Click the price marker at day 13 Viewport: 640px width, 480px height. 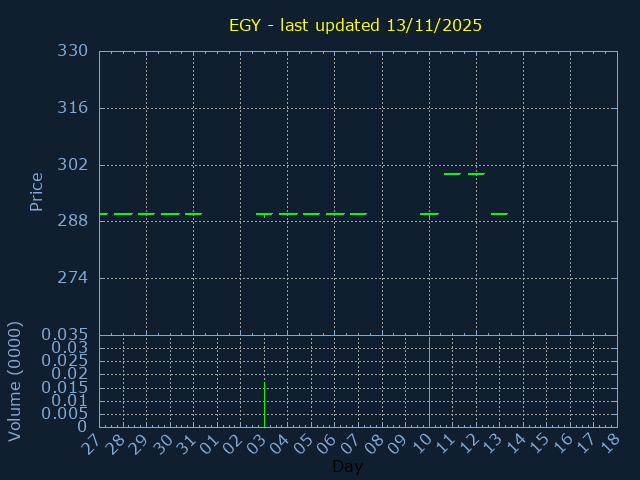pos(499,214)
